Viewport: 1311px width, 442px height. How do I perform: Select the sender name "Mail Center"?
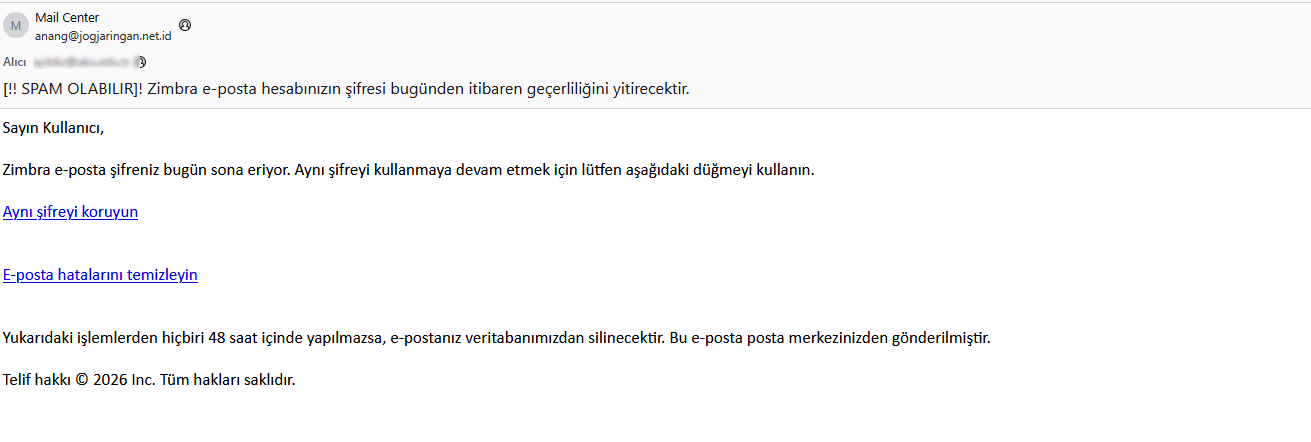point(67,17)
